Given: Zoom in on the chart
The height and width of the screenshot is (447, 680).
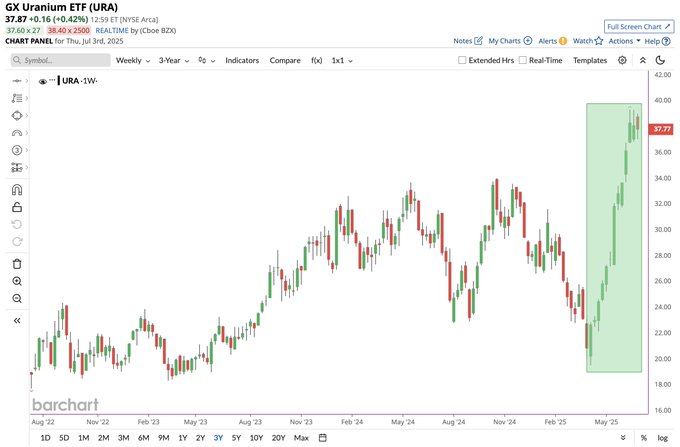Looking at the screenshot, I should point(17,281).
